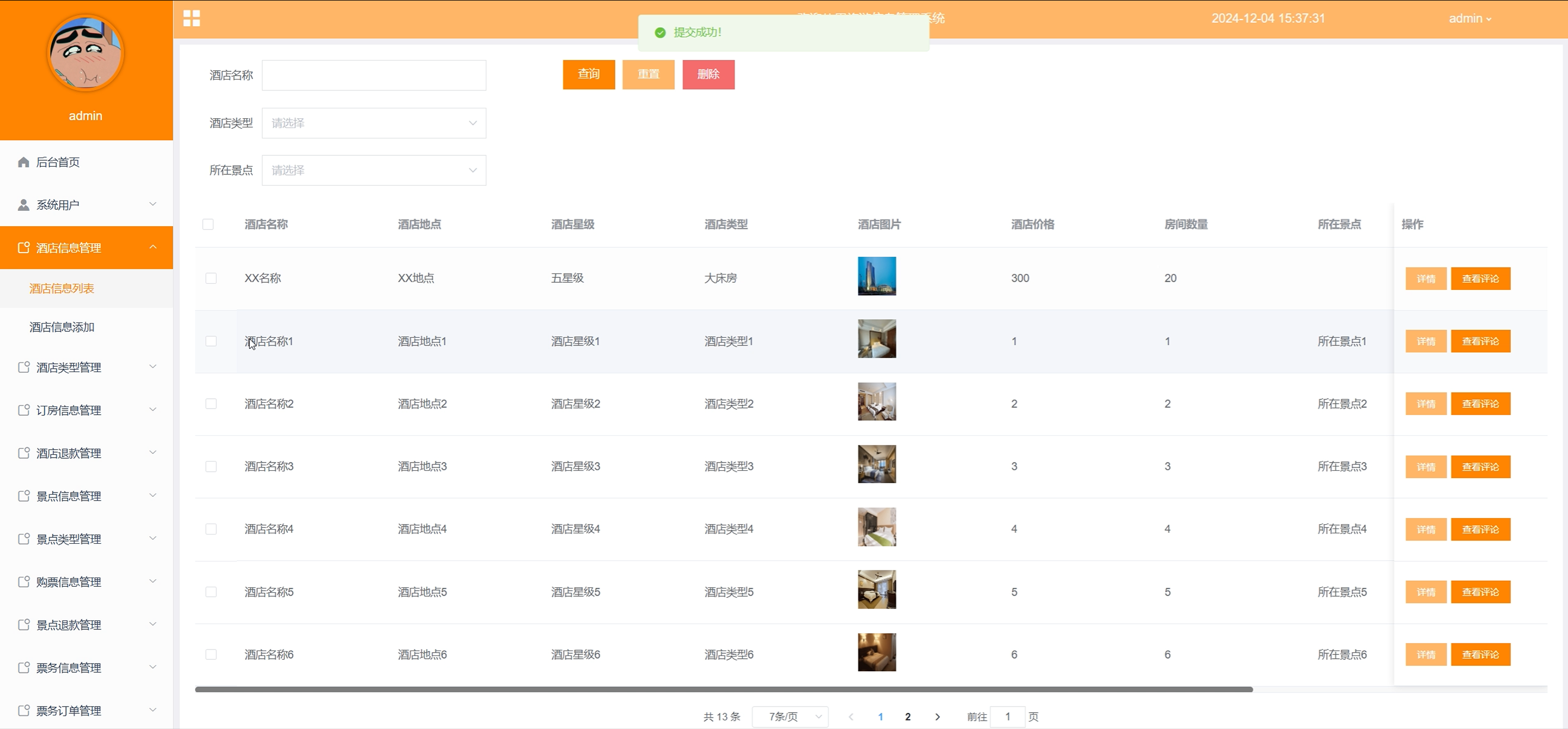Click the horizontal table scrollbar
The width and height of the screenshot is (1568, 729).
[x=723, y=689]
